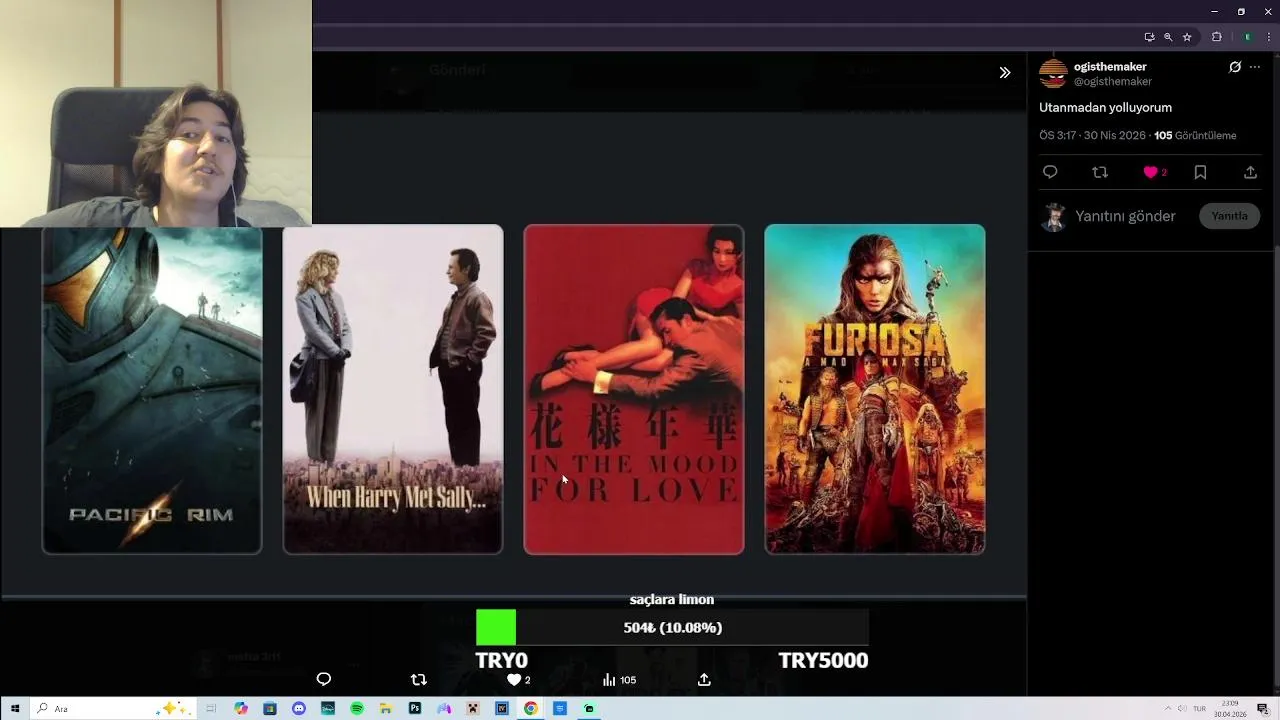This screenshot has height=720, width=1280.
Task: Open Discord from the taskbar
Action: point(299,709)
